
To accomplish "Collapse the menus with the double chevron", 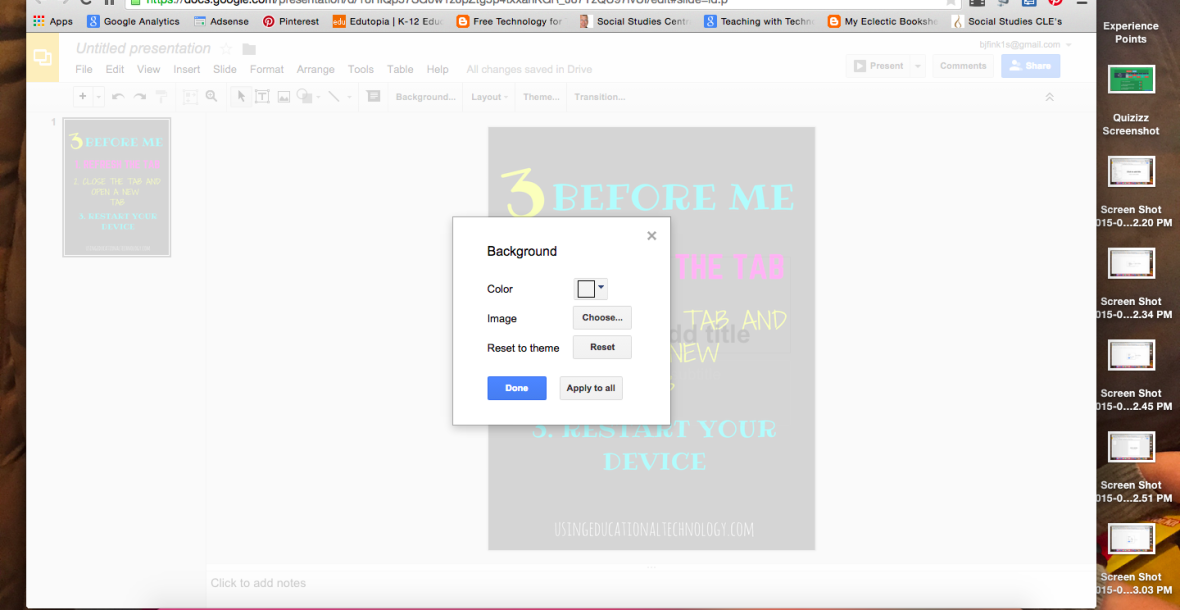I will click(x=1050, y=97).
